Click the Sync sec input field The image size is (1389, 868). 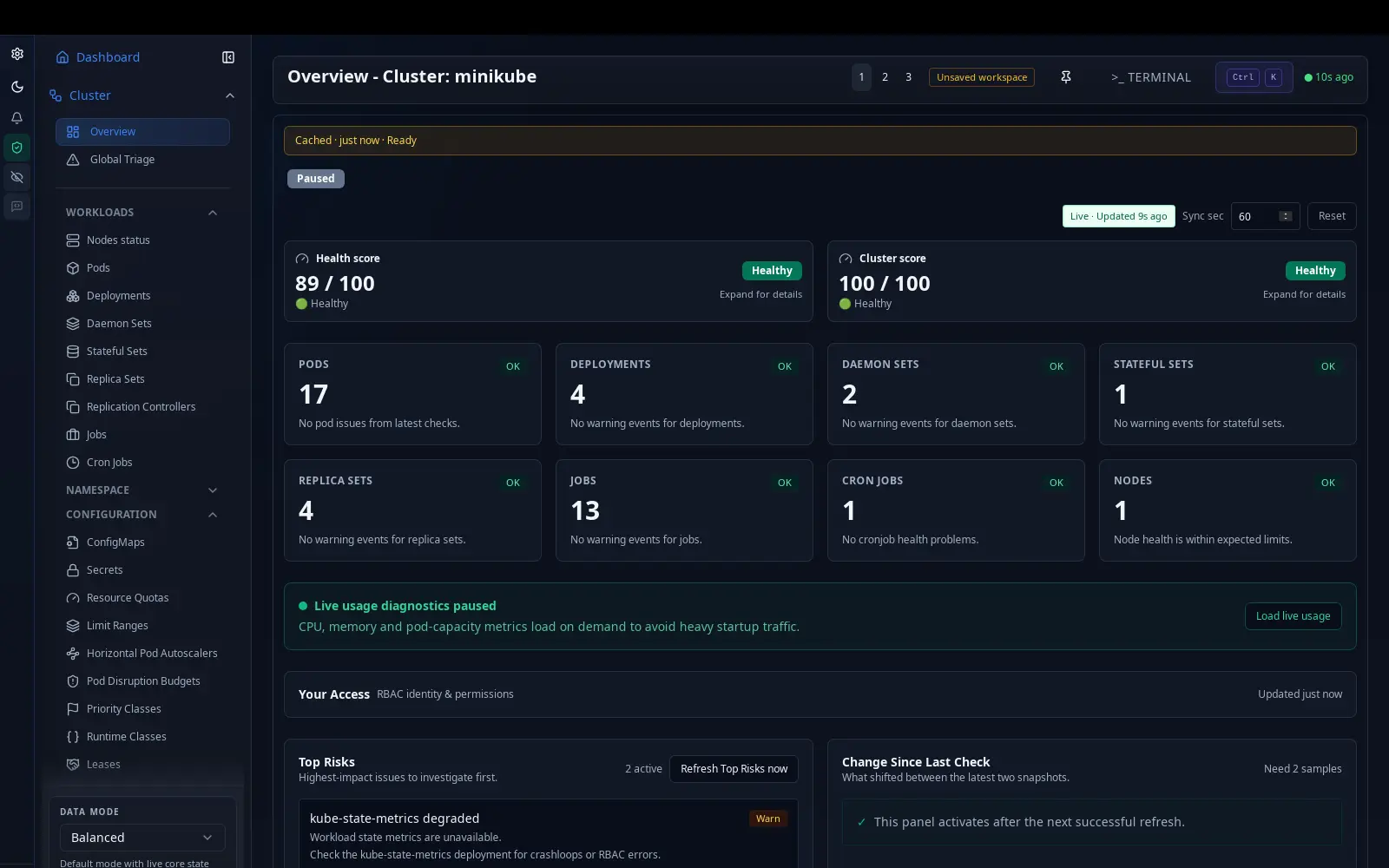click(x=1265, y=216)
